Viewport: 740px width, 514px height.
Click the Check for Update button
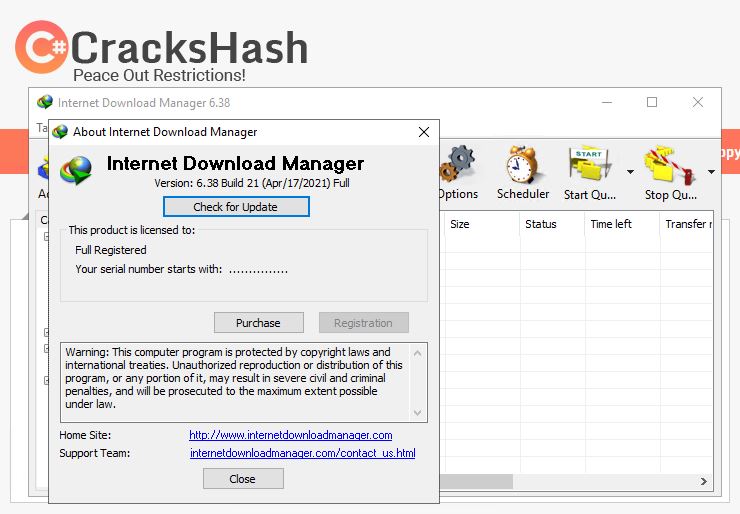point(236,207)
